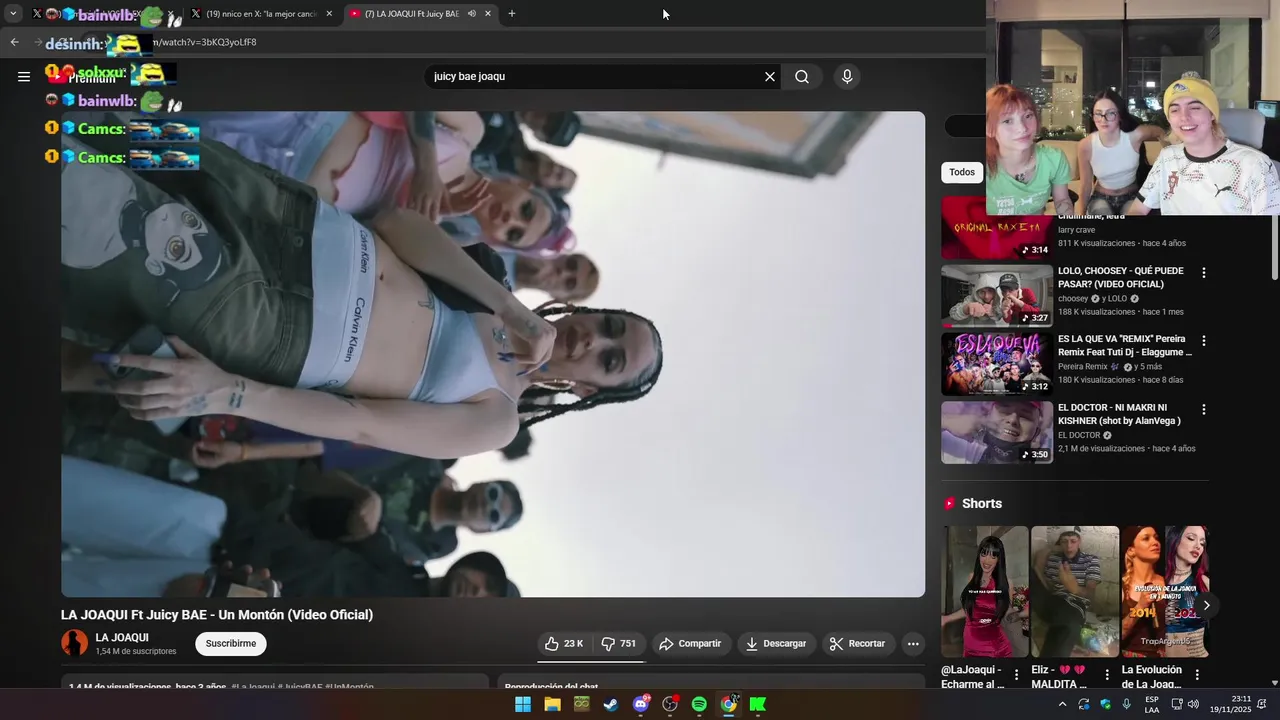1280x720 pixels.
Task: Open Chrome from the taskbar
Action: pos(729,704)
